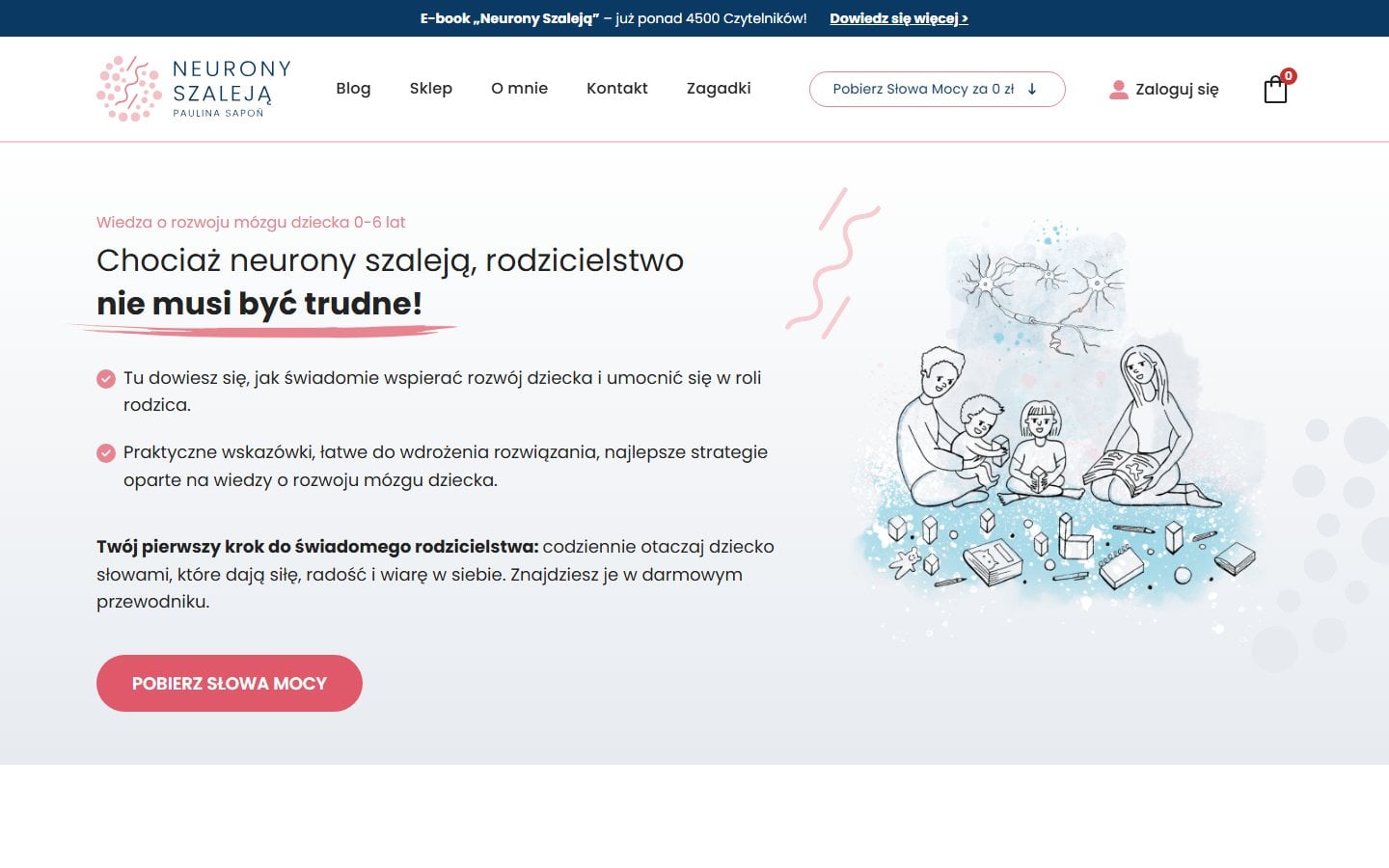Click the pink checkmark beside the first bullet
Image resolution: width=1389 pixels, height=868 pixels.
tap(105, 379)
